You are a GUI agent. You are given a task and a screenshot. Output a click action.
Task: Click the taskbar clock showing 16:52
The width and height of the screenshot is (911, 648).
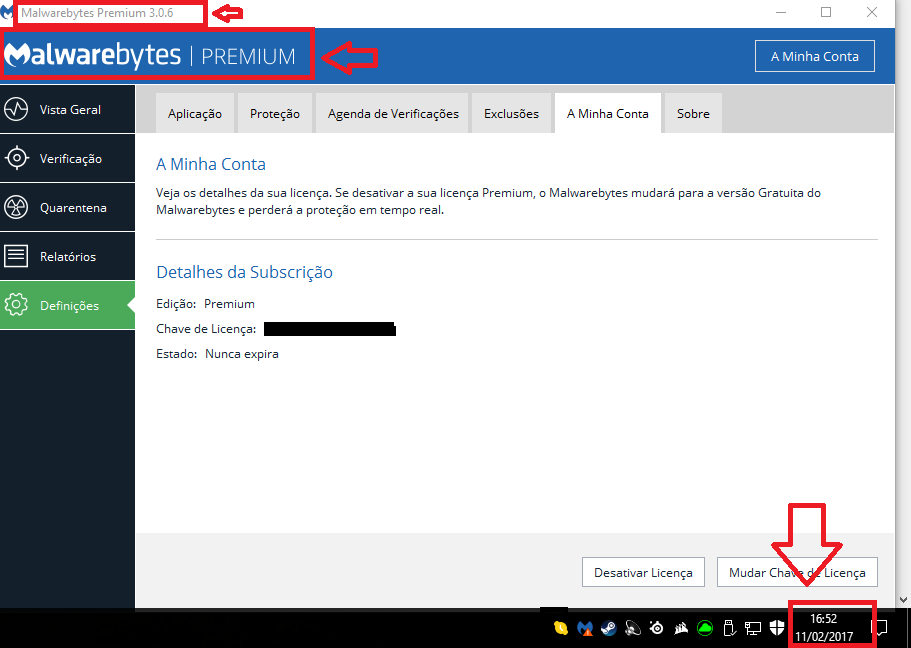click(x=824, y=628)
